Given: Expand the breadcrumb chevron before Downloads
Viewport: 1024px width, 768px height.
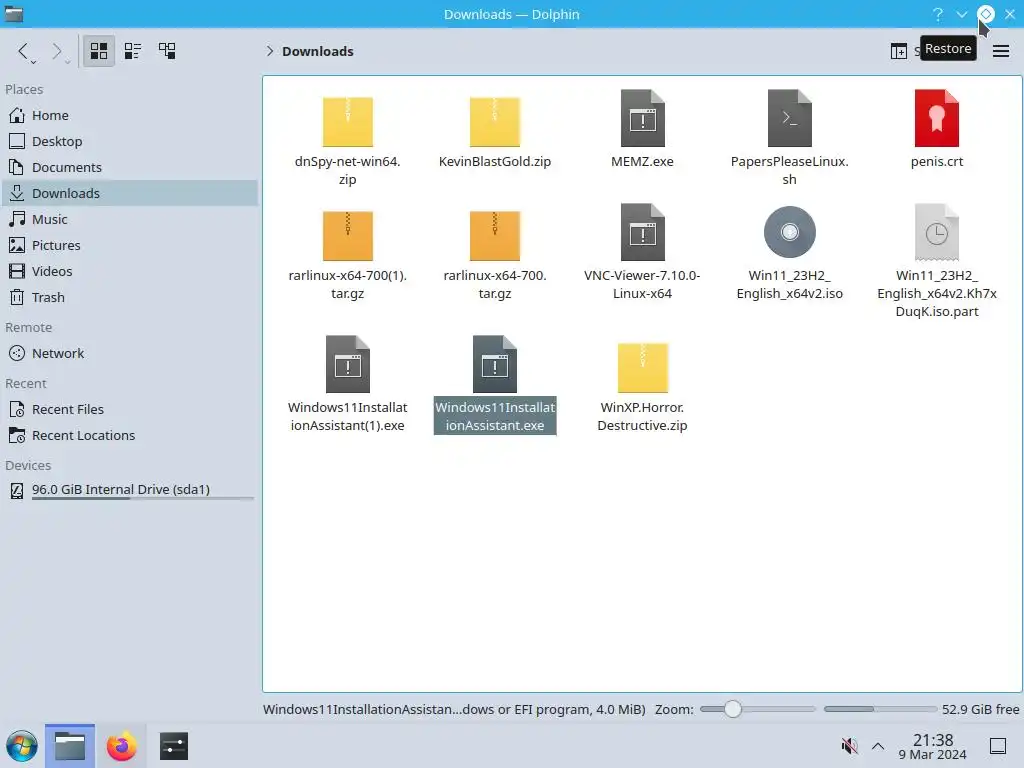Looking at the screenshot, I should pos(270,51).
